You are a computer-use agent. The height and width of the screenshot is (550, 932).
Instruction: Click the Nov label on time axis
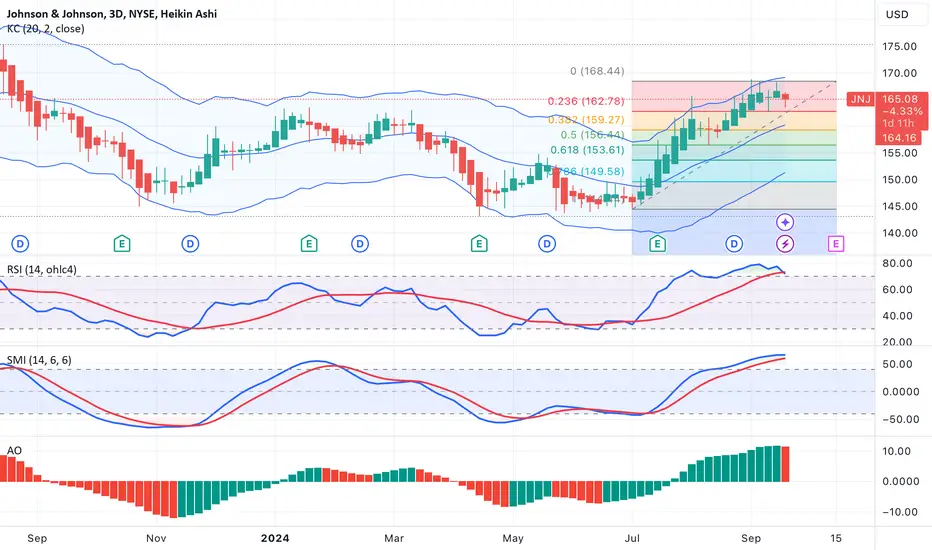click(x=156, y=538)
